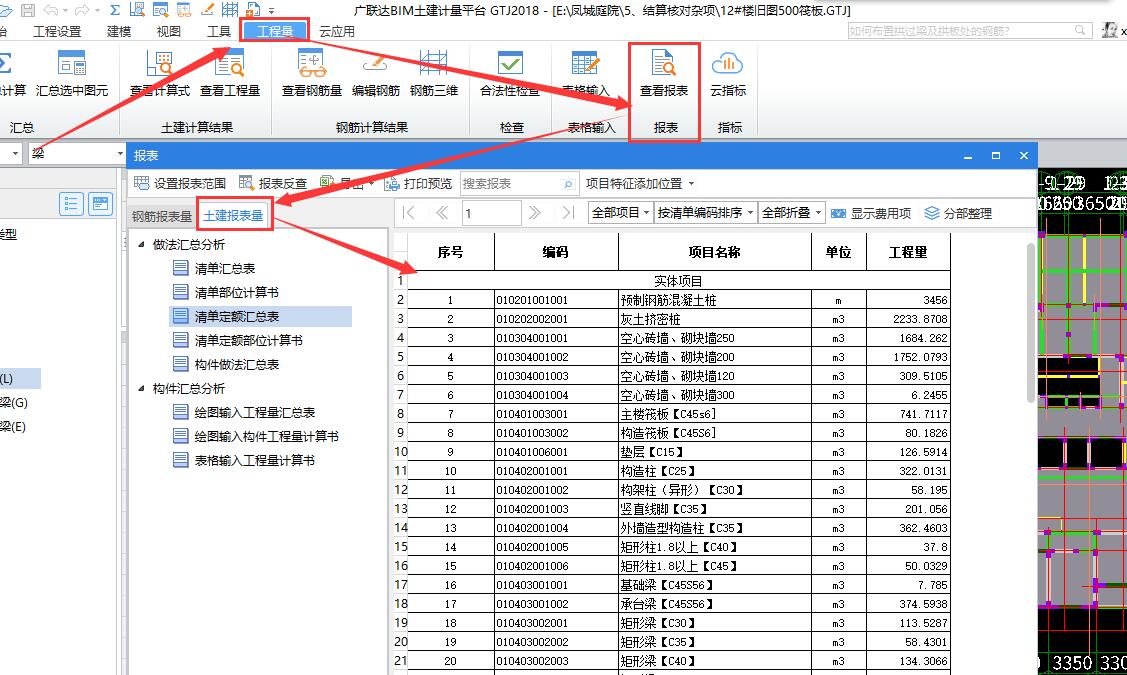Open 钢筋三维 ribbon tool
The image size is (1127, 675).
coord(433,73)
